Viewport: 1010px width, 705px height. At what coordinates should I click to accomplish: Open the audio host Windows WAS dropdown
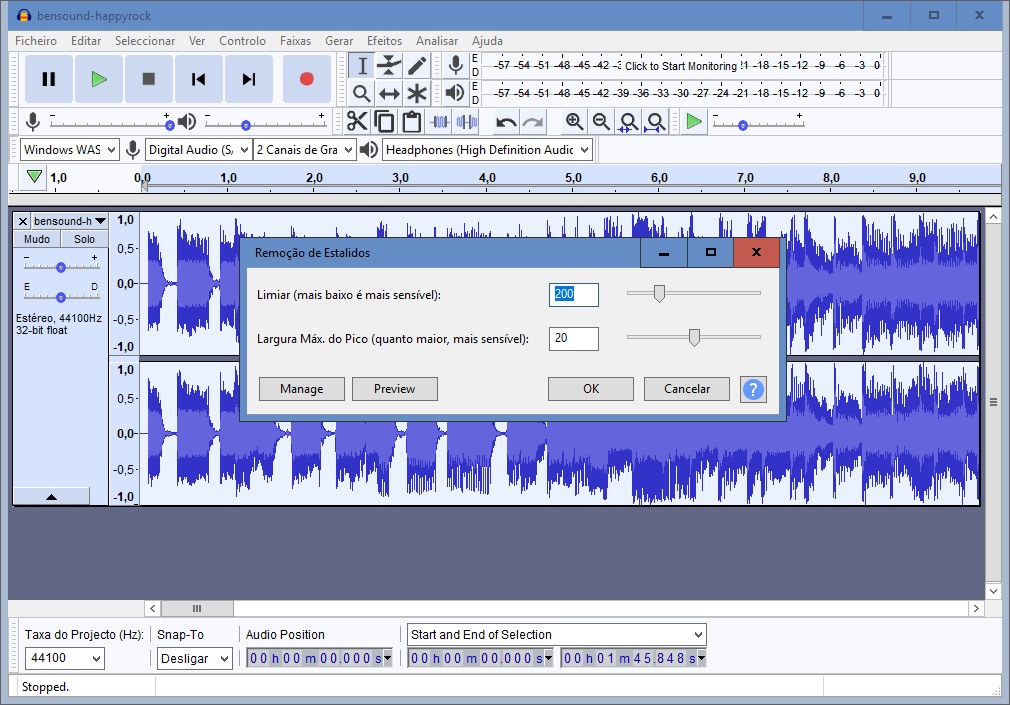pos(70,150)
